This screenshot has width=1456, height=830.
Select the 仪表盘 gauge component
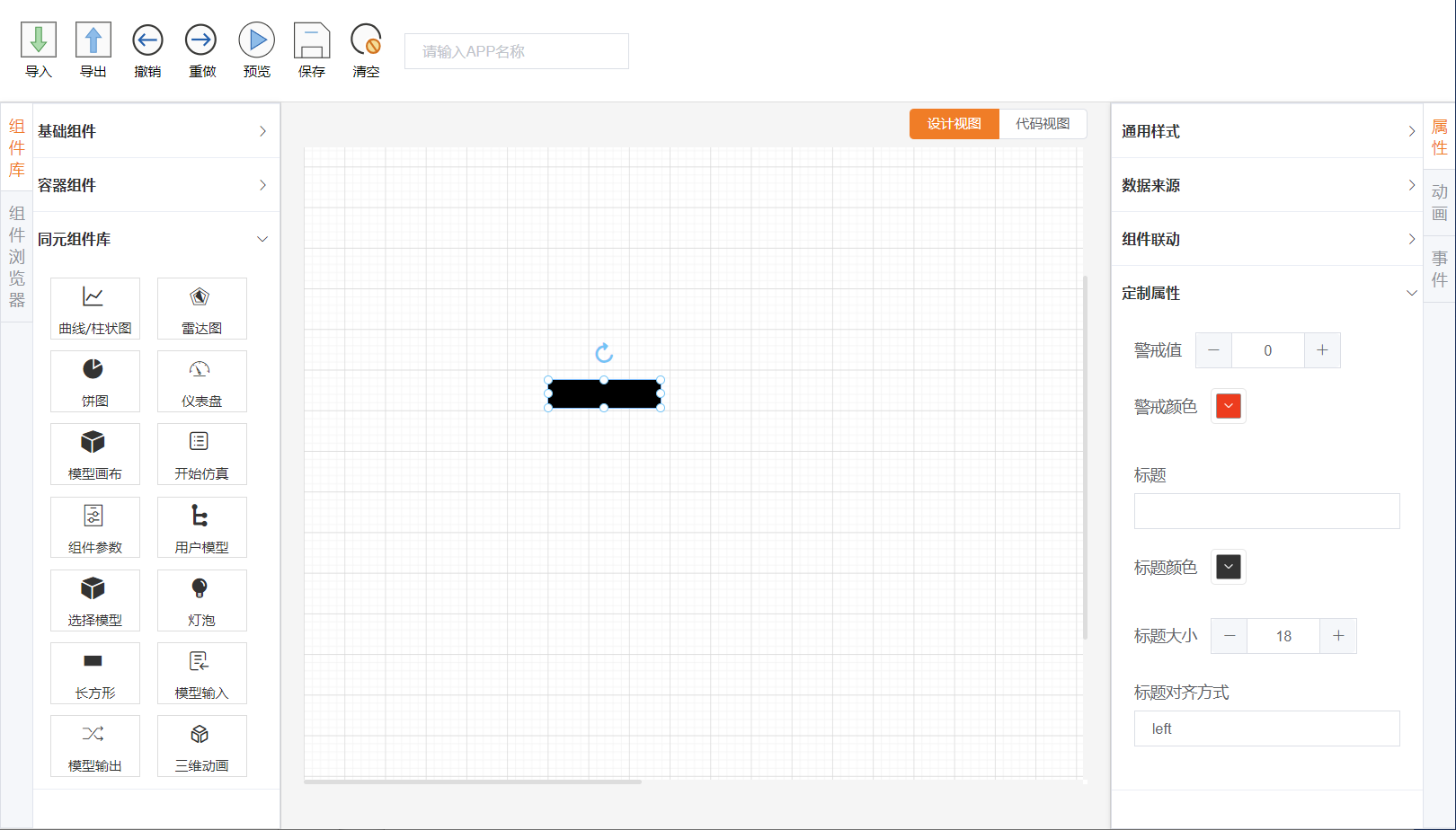point(202,381)
